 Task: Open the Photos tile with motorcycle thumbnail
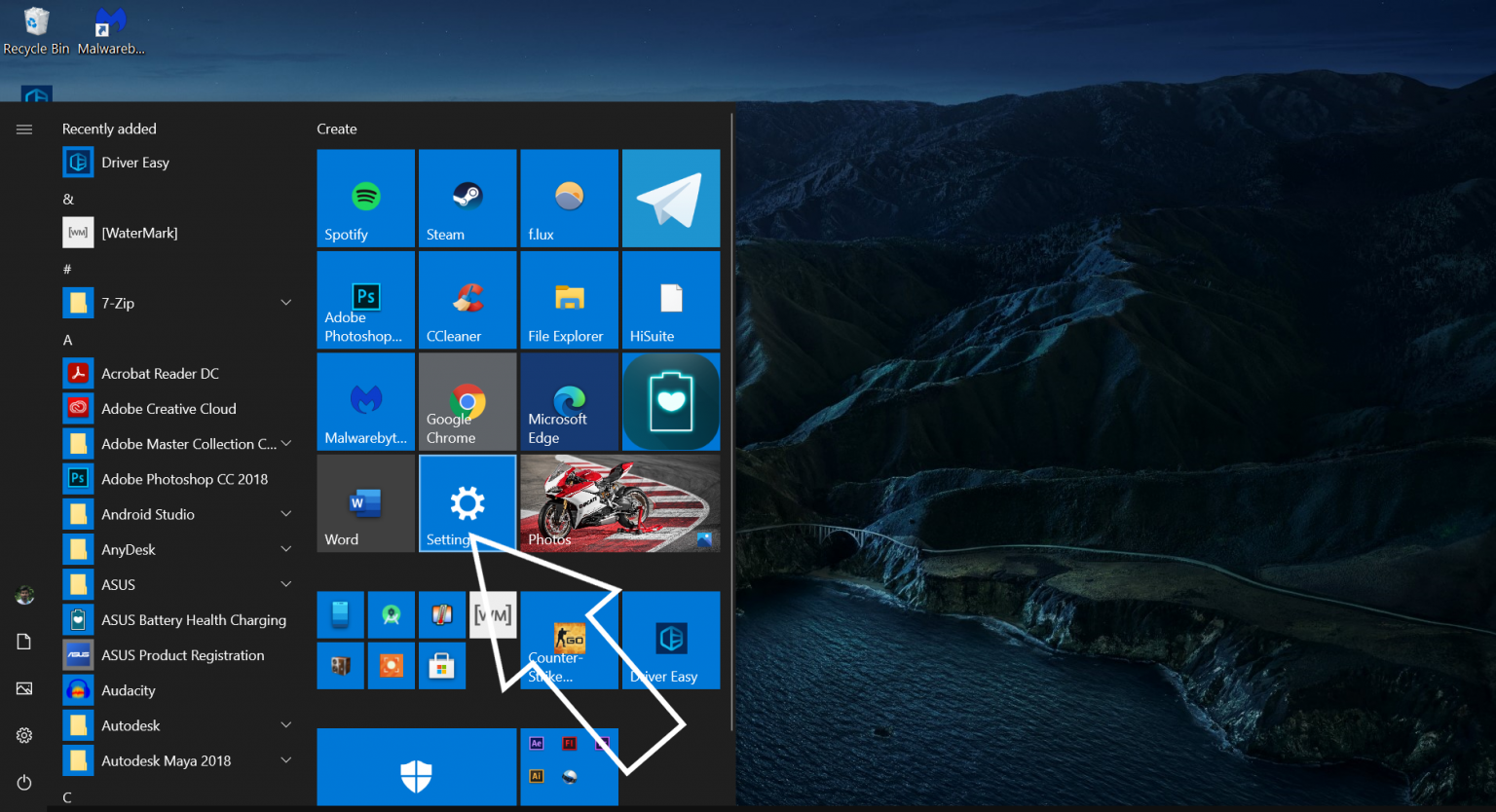tap(620, 503)
